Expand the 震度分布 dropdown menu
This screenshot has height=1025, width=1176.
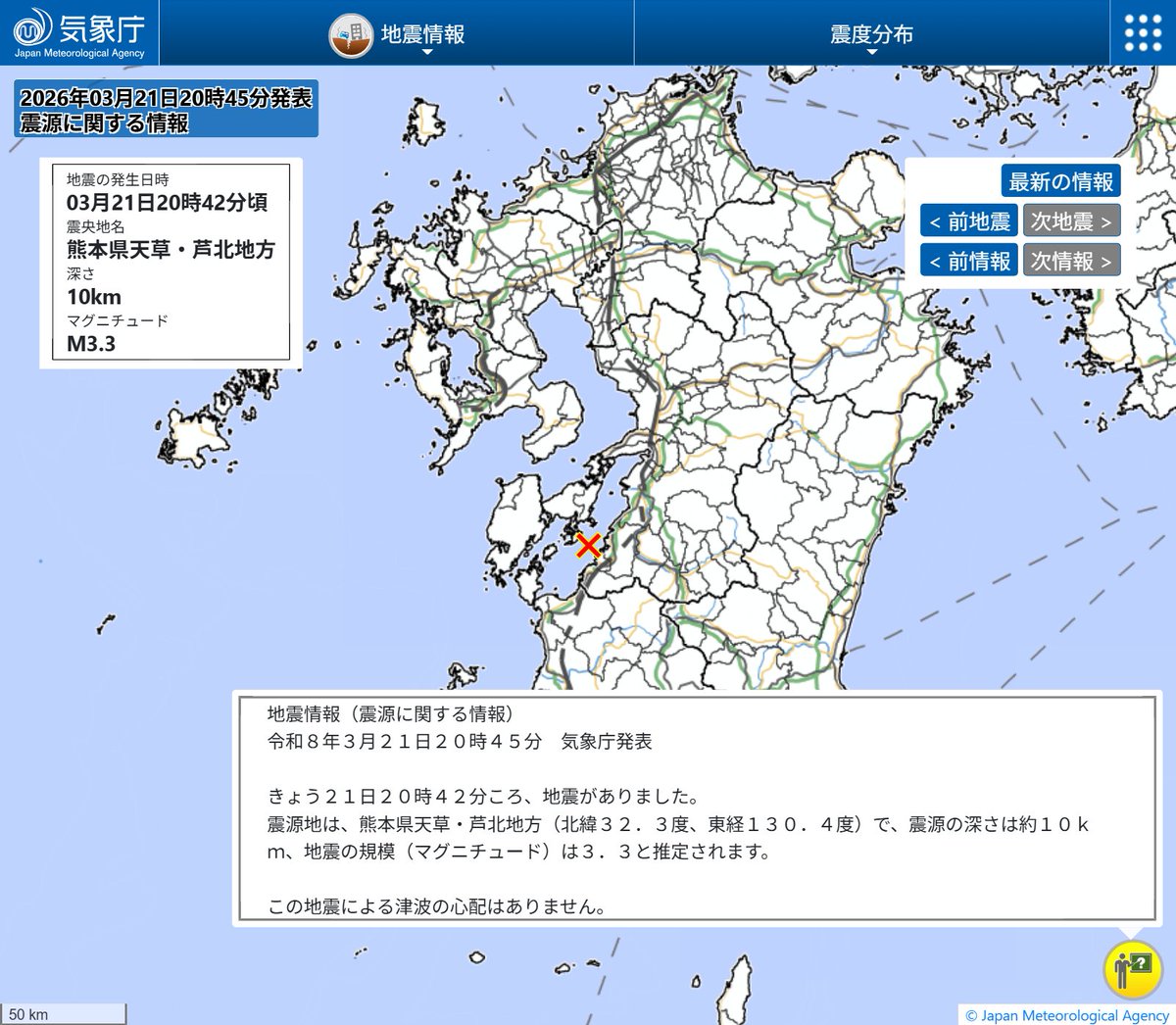click(x=871, y=35)
